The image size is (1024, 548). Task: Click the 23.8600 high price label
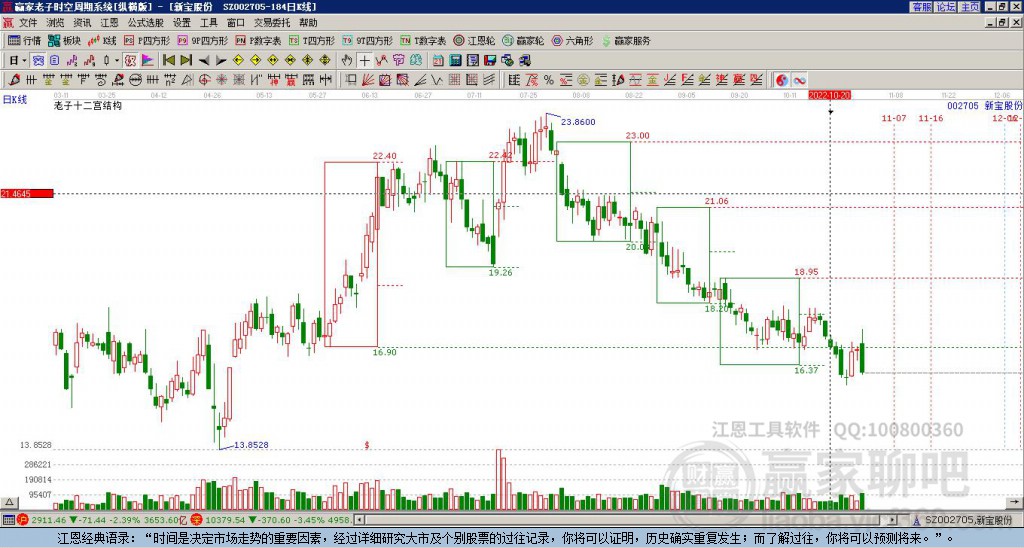point(579,122)
